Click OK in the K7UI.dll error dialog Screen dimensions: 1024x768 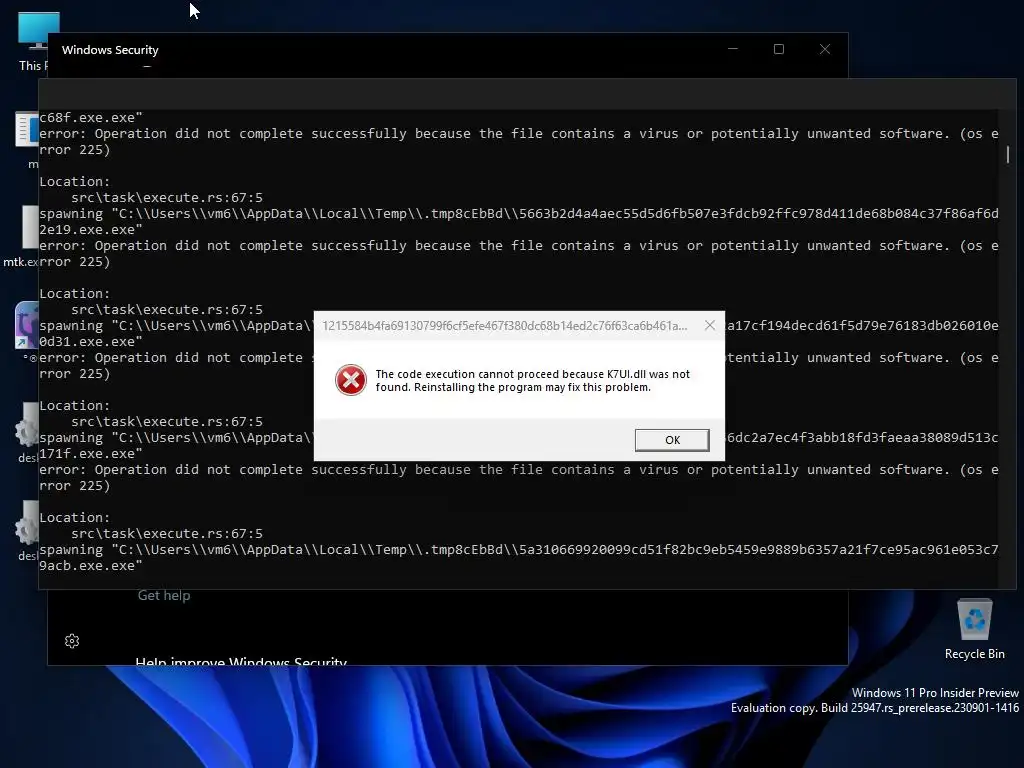click(672, 440)
